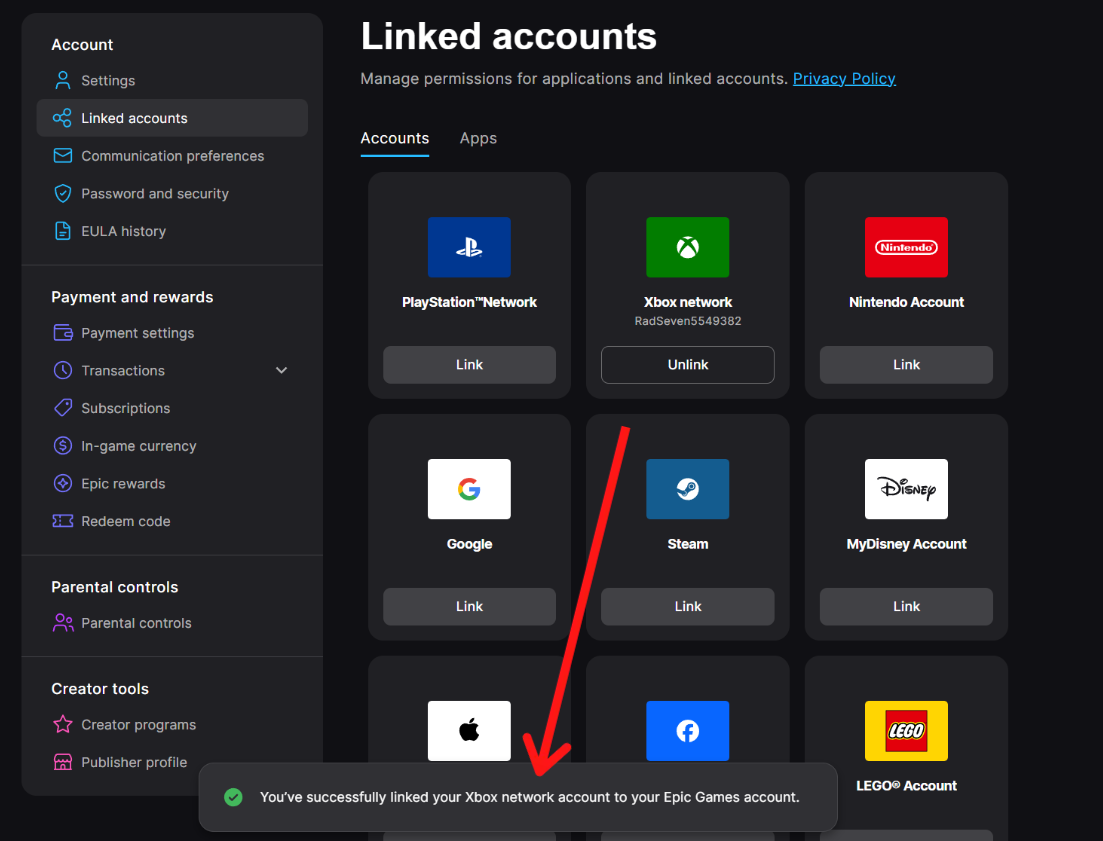1103x841 pixels.
Task: Click the Xbox network logo tile
Action: coord(688,247)
